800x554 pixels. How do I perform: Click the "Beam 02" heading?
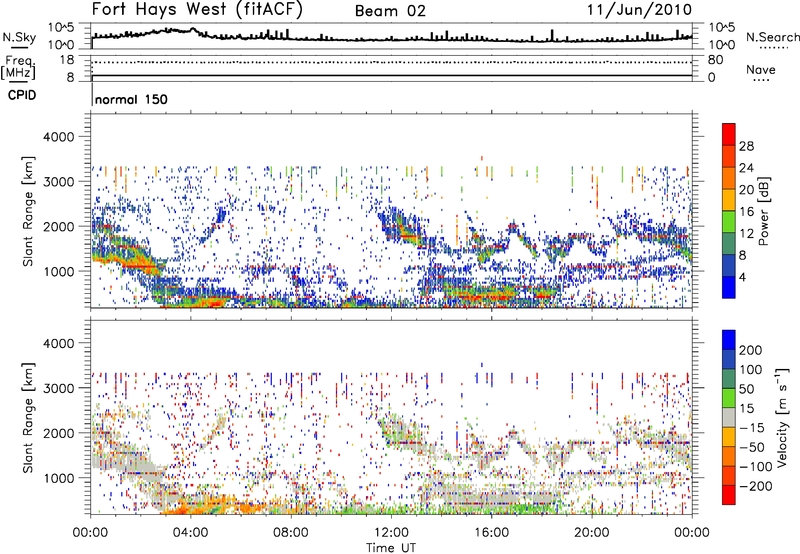click(390, 11)
